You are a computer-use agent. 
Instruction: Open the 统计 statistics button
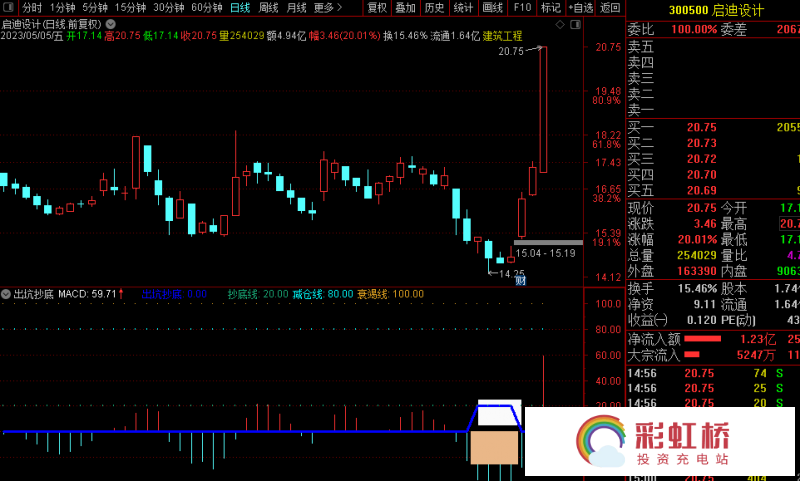(463, 8)
